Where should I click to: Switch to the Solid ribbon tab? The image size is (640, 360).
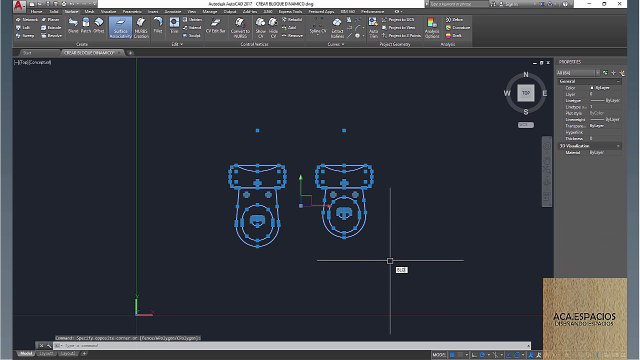coord(54,11)
